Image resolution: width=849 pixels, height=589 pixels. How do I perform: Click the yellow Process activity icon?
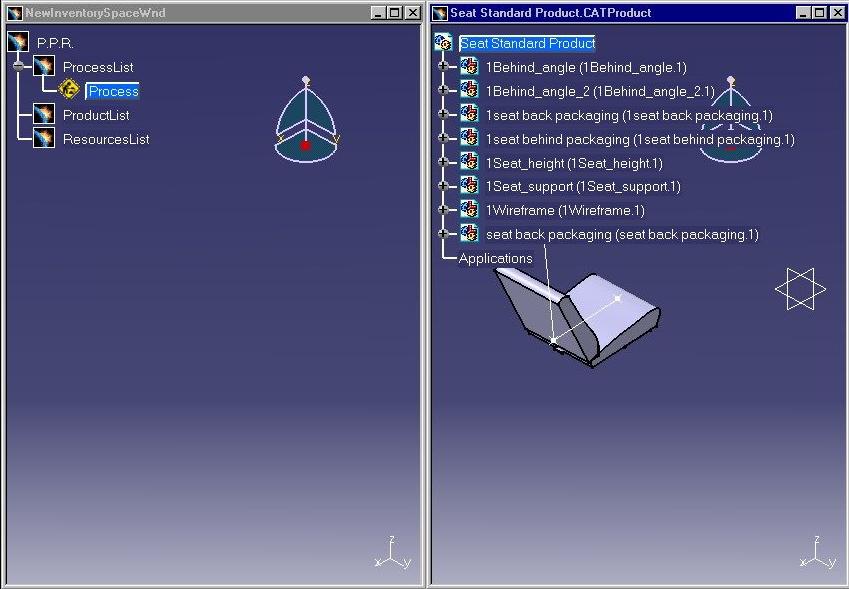69,89
